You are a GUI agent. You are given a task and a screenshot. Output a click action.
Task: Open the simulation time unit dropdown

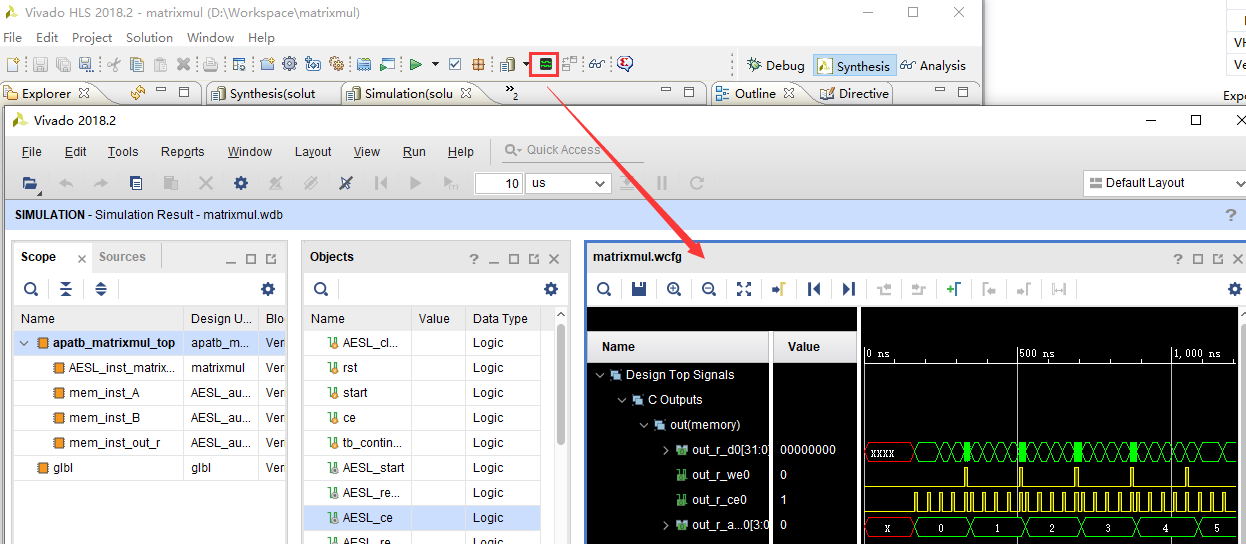[x=568, y=183]
